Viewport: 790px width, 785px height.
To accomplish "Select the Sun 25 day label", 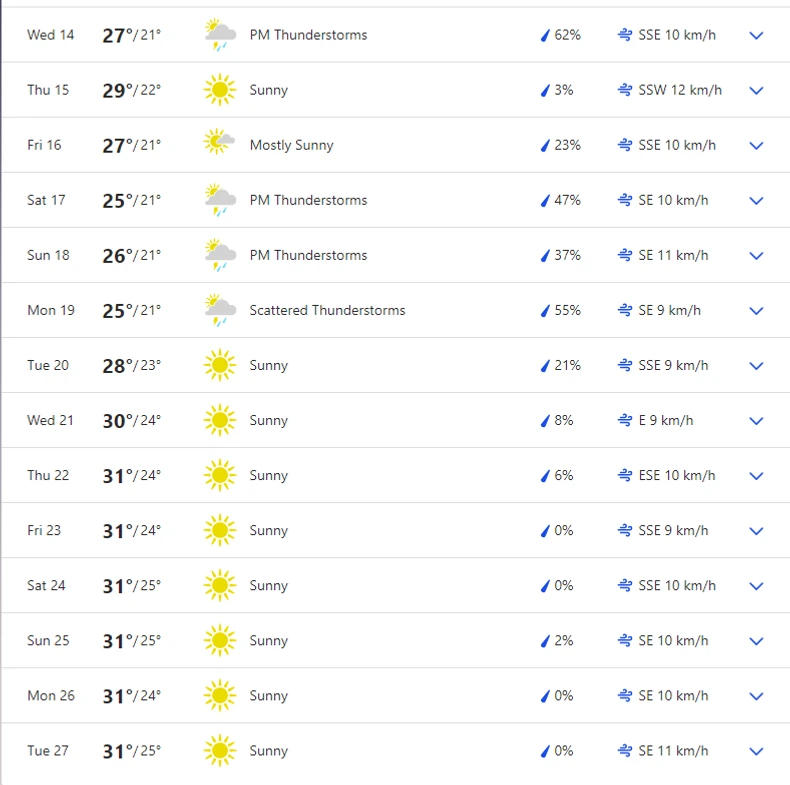I will pyautogui.click(x=48, y=641).
